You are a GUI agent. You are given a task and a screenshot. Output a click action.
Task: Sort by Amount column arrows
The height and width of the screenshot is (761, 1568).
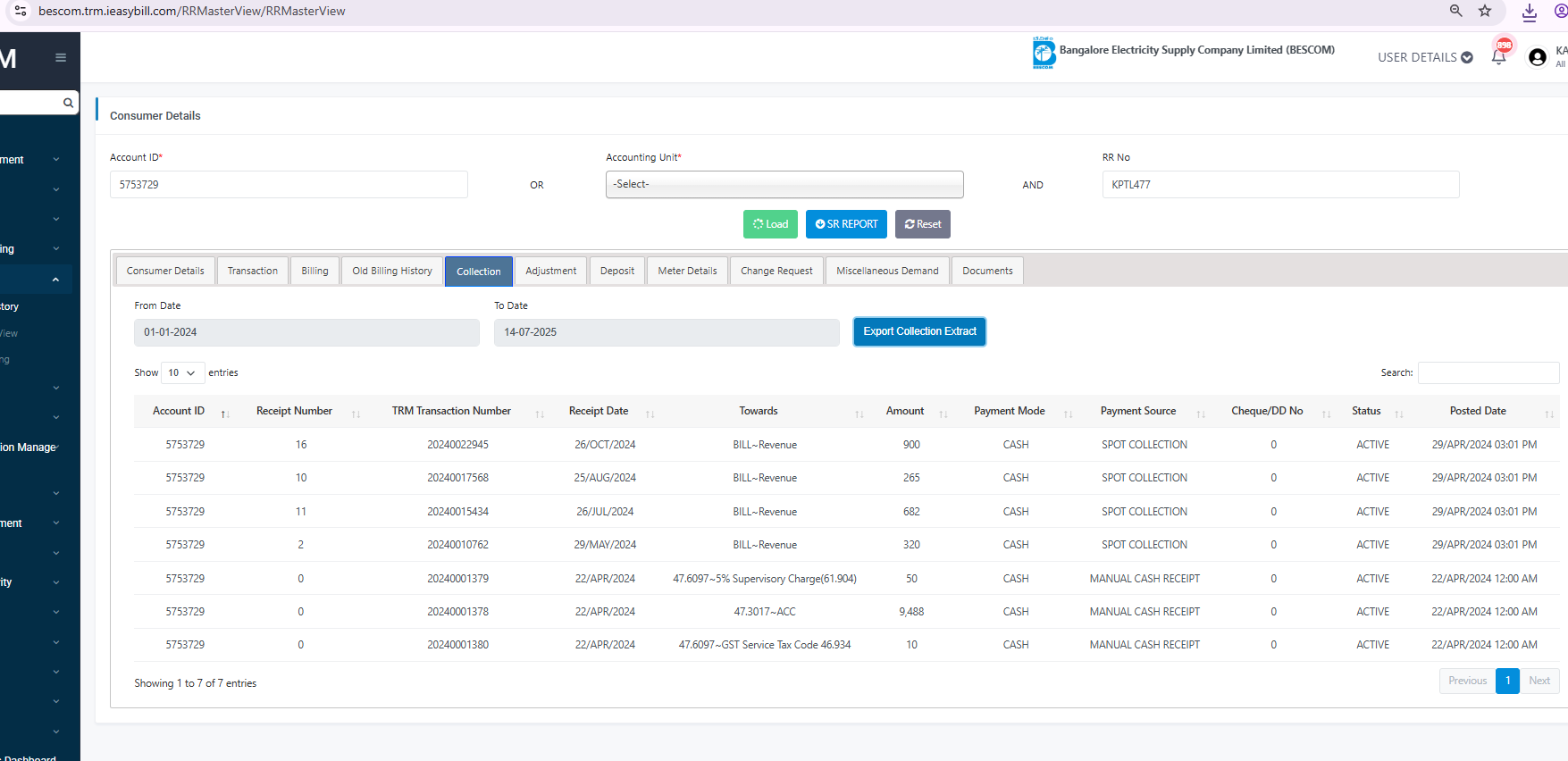(x=943, y=414)
